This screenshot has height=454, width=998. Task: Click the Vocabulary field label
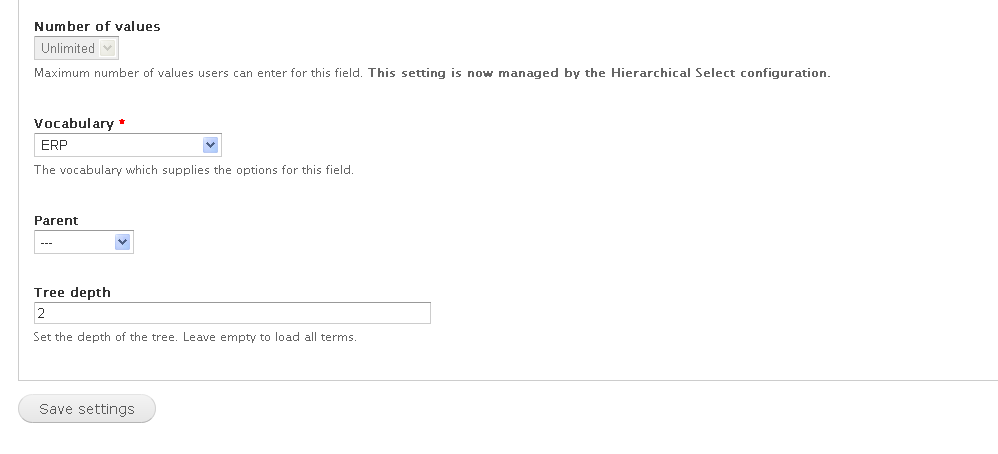[74, 124]
